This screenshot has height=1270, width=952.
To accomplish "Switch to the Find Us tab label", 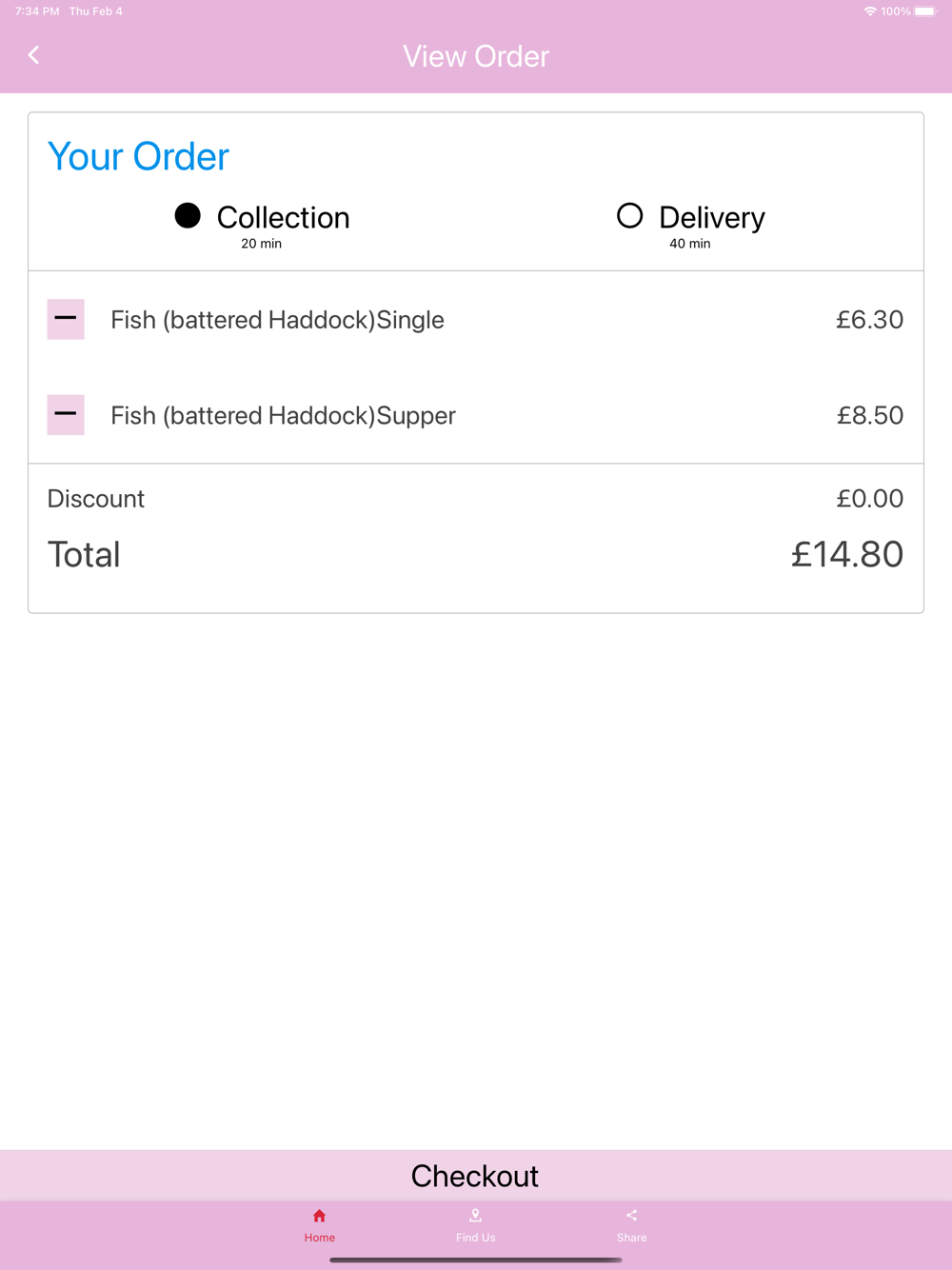I will tap(475, 1238).
